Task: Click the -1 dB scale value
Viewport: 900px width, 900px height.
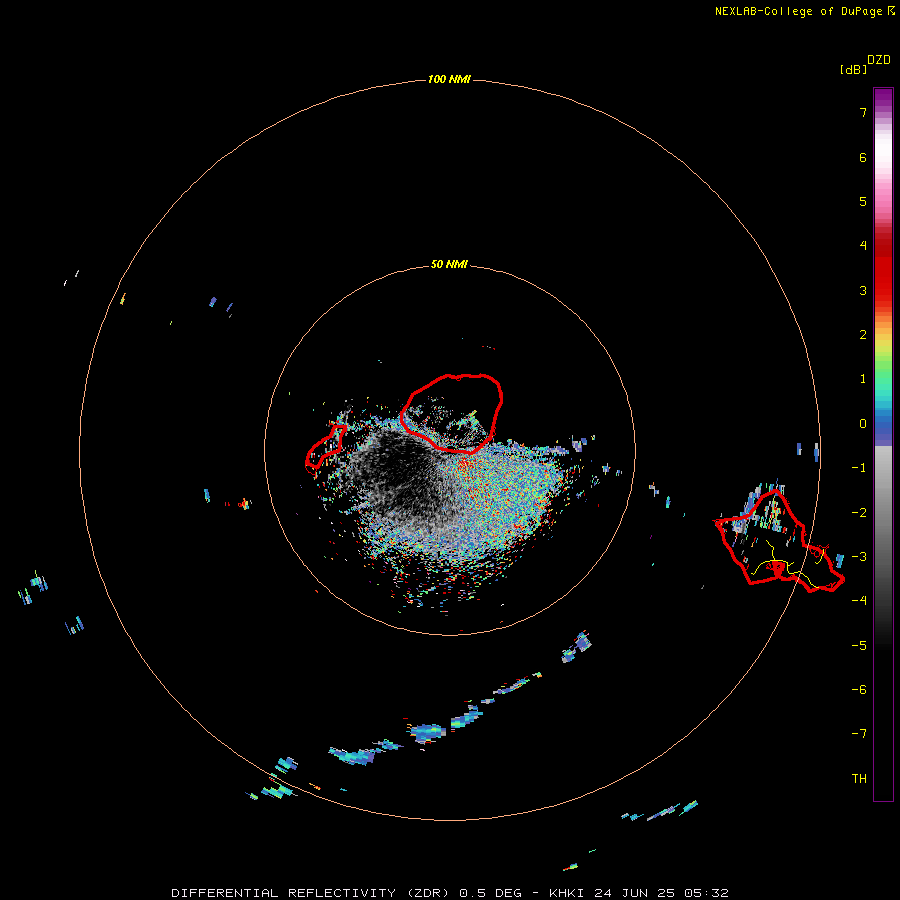Action: click(859, 468)
